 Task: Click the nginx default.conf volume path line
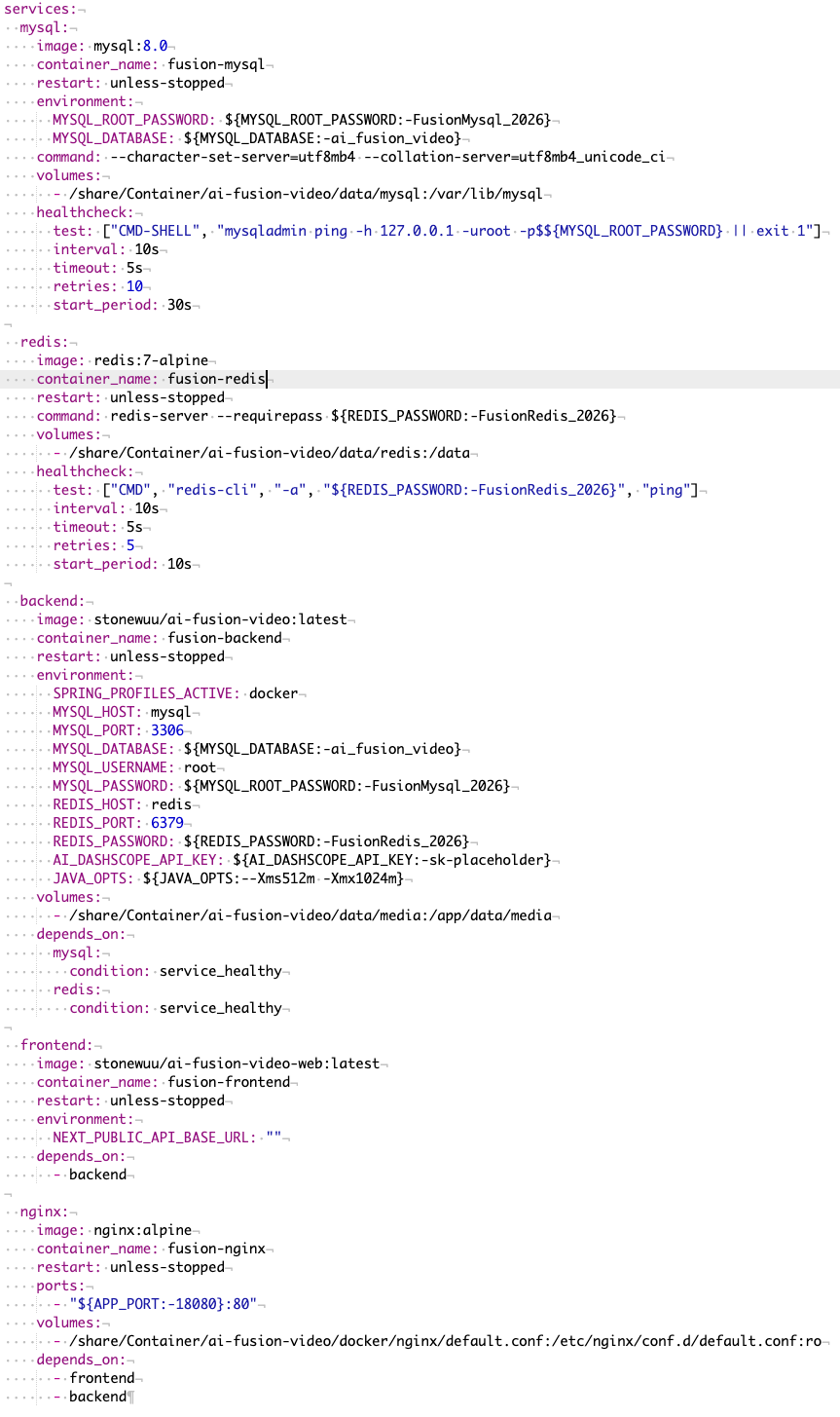pyautogui.click(x=439, y=1341)
